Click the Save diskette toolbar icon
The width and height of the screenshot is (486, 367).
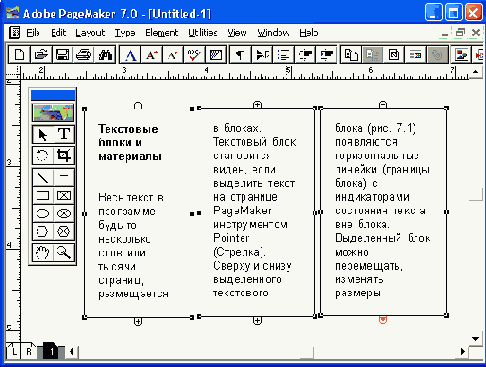[62, 55]
